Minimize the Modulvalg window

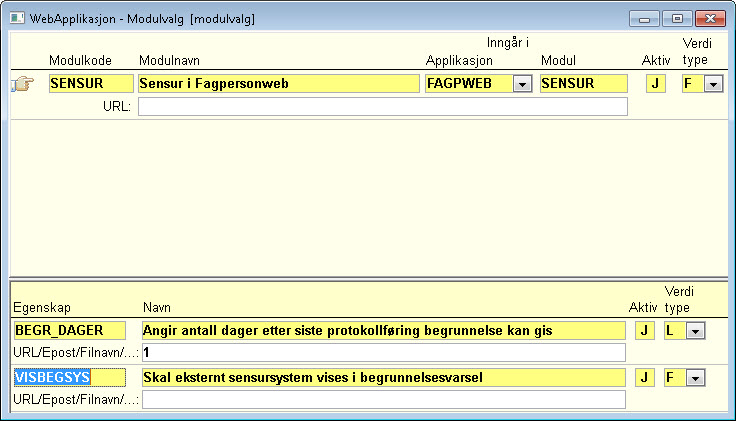tap(644, 19)
